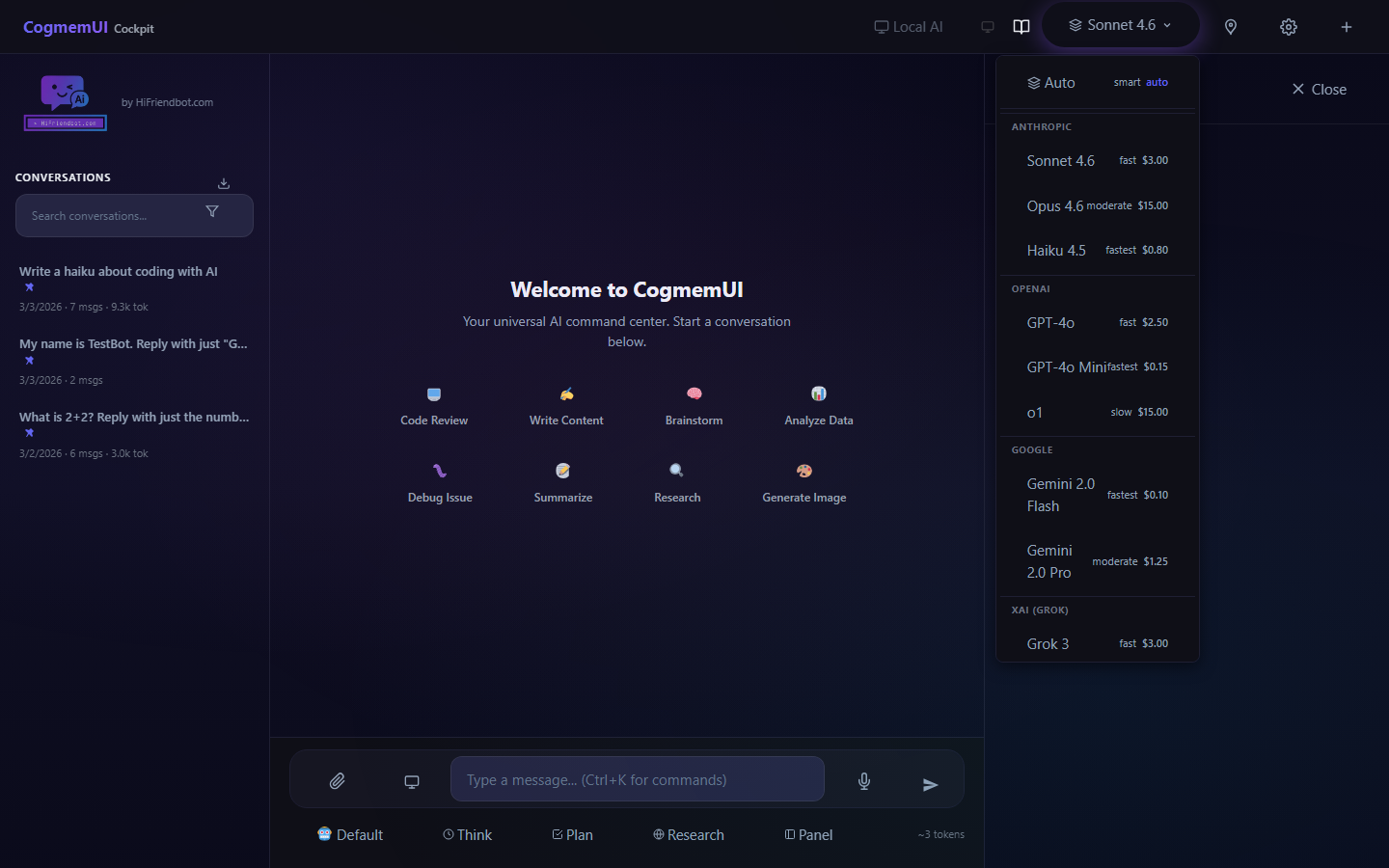Click the paperclip attach file icon

tap(337, 781)
